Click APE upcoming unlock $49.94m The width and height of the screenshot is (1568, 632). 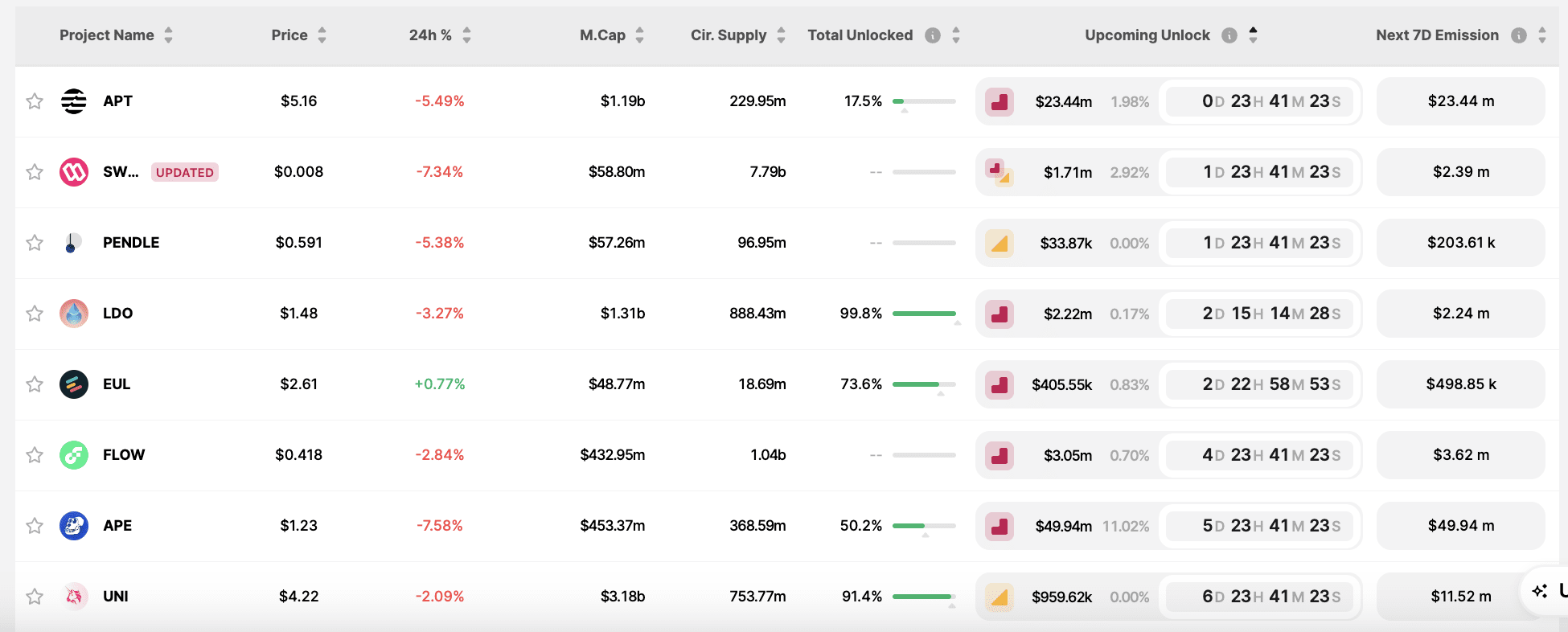pyautogui.click(x=1064, y=526)
